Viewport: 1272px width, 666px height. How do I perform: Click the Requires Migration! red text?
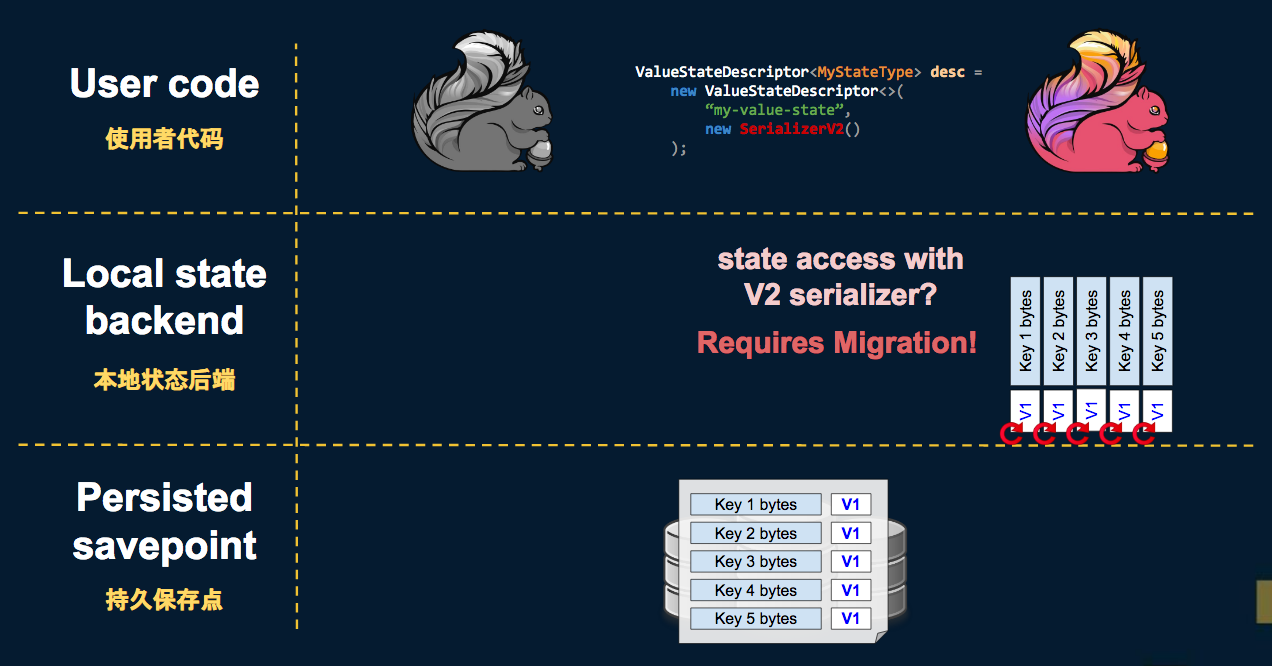(836, 343)
